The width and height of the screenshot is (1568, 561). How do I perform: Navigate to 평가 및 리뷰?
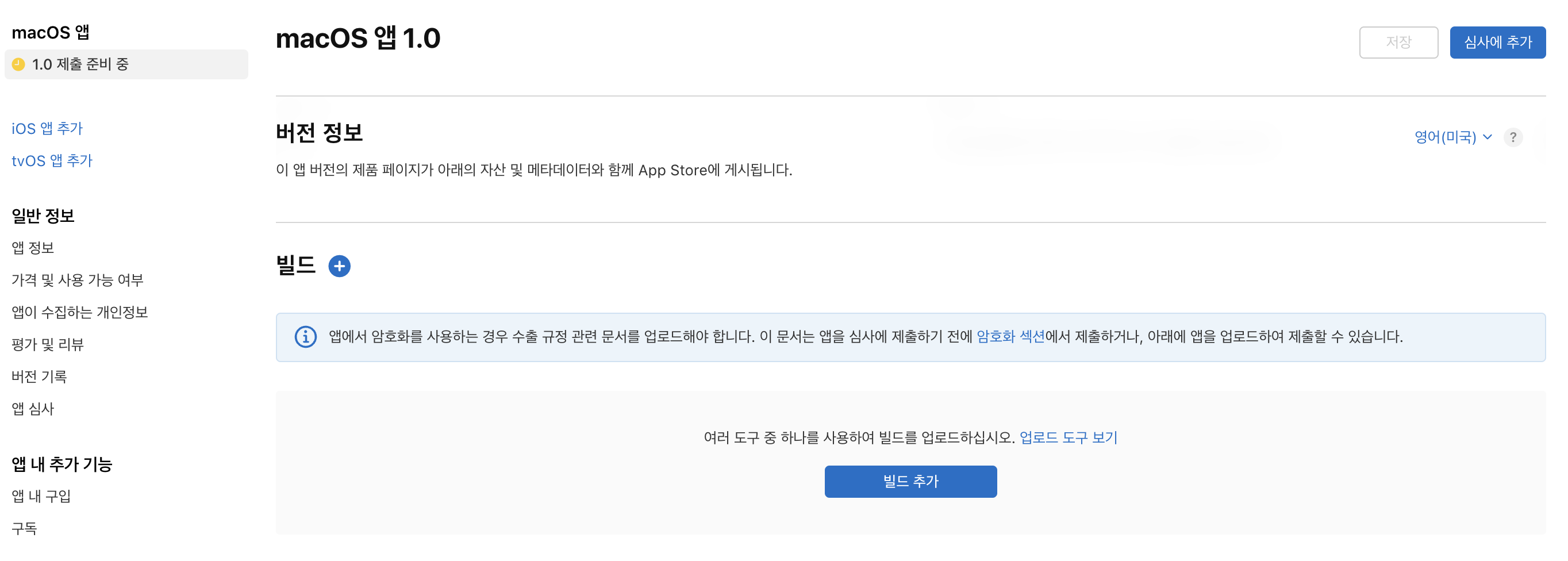48,344
